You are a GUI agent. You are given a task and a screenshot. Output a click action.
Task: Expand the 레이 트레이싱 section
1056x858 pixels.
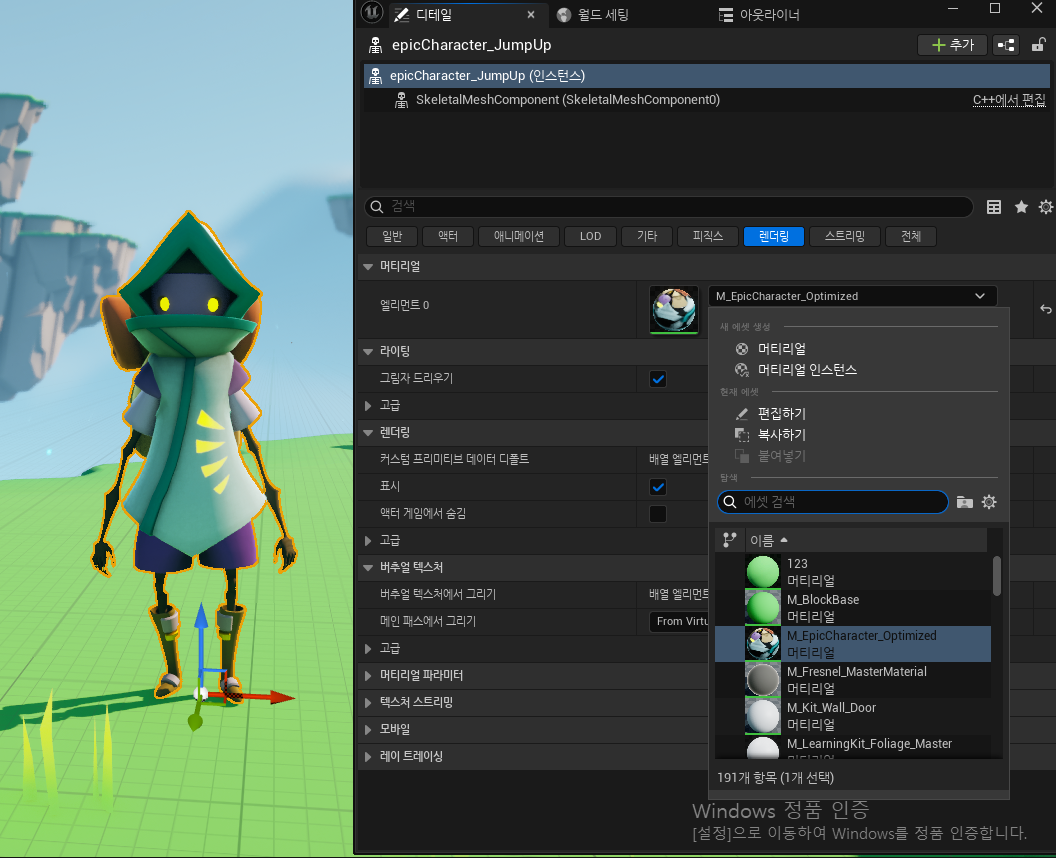[x=368, y=756]
